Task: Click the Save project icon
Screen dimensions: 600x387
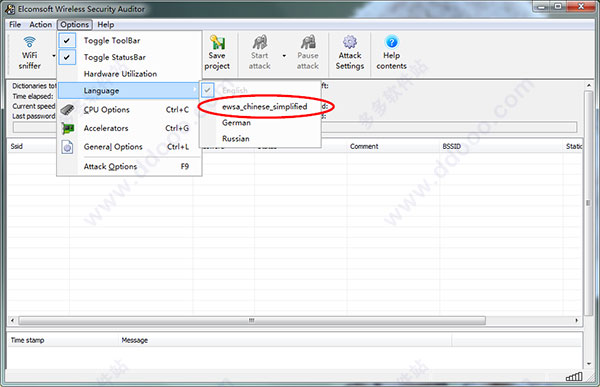Action: (217, 53)
